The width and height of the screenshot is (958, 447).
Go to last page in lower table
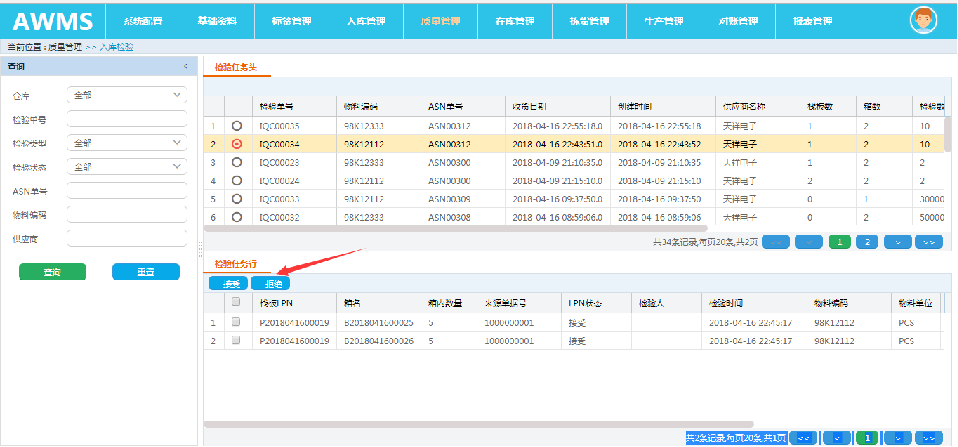(x=929, y=437)
